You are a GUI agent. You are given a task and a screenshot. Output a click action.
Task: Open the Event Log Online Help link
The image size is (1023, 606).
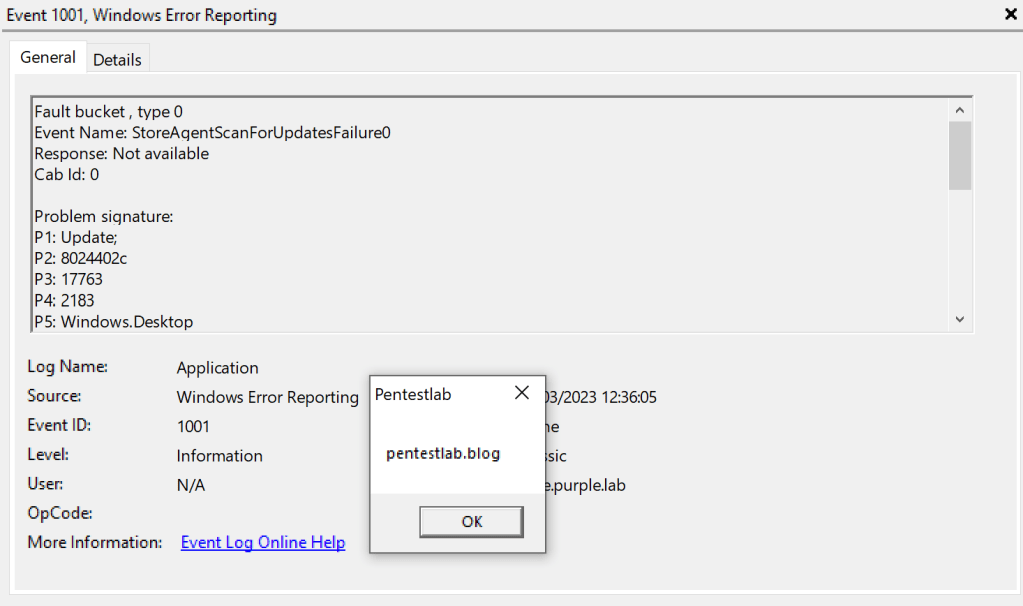(262, 542)
